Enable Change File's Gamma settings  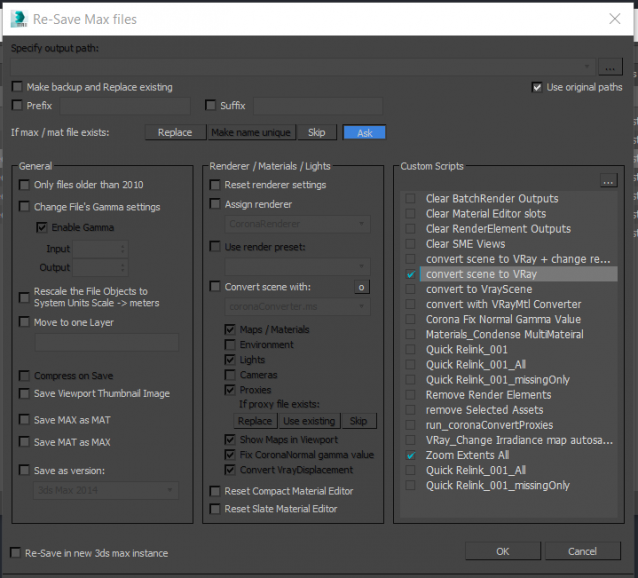coord(24,207)
